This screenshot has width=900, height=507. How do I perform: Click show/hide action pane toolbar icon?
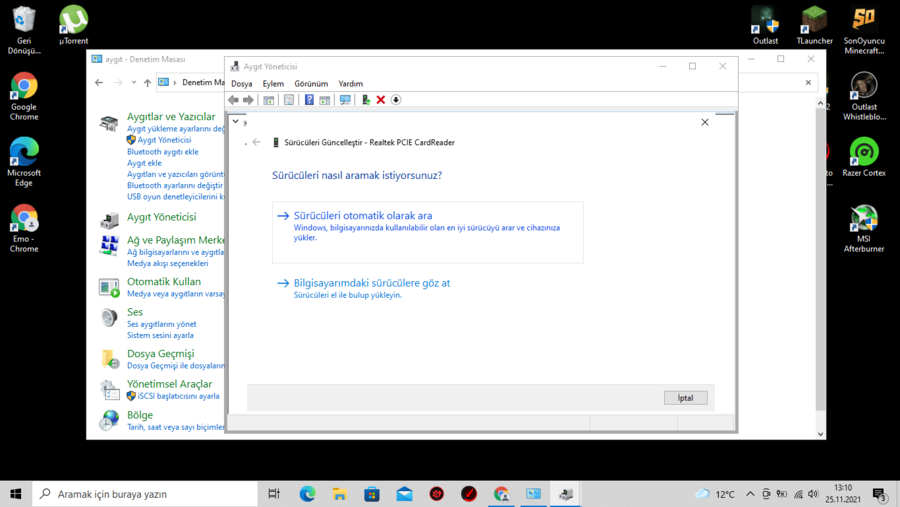325,100
